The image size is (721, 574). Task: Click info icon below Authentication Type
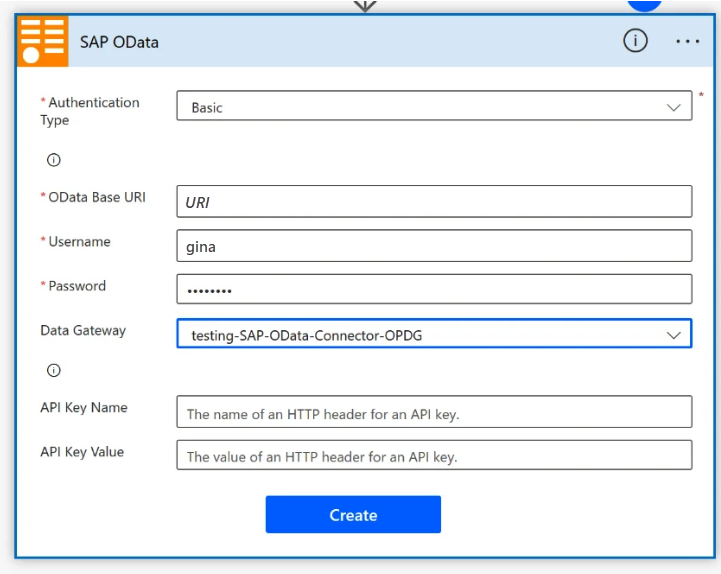click(54, 160)
